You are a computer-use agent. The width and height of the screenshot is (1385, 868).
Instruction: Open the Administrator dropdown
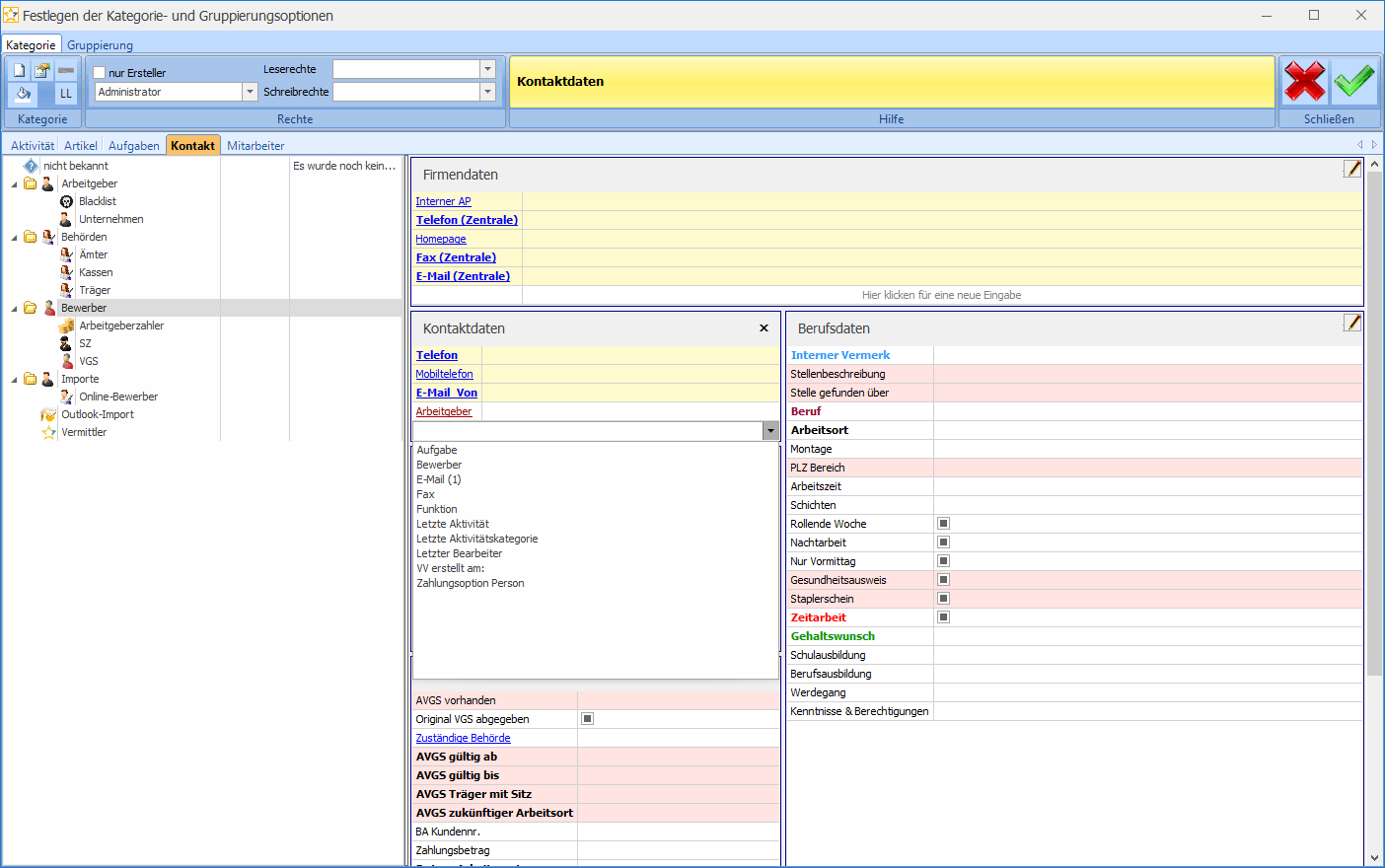click(x=250, y=92)
